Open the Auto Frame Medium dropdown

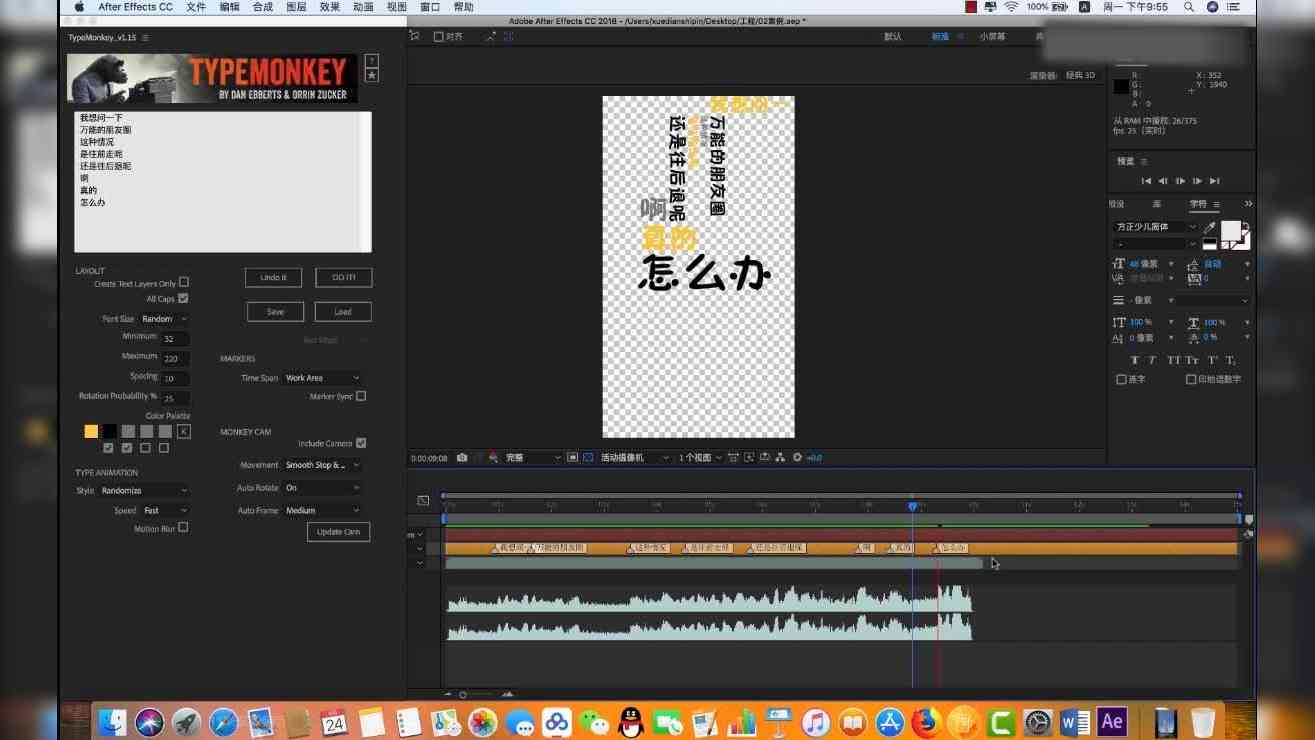(x=322, y=510)
